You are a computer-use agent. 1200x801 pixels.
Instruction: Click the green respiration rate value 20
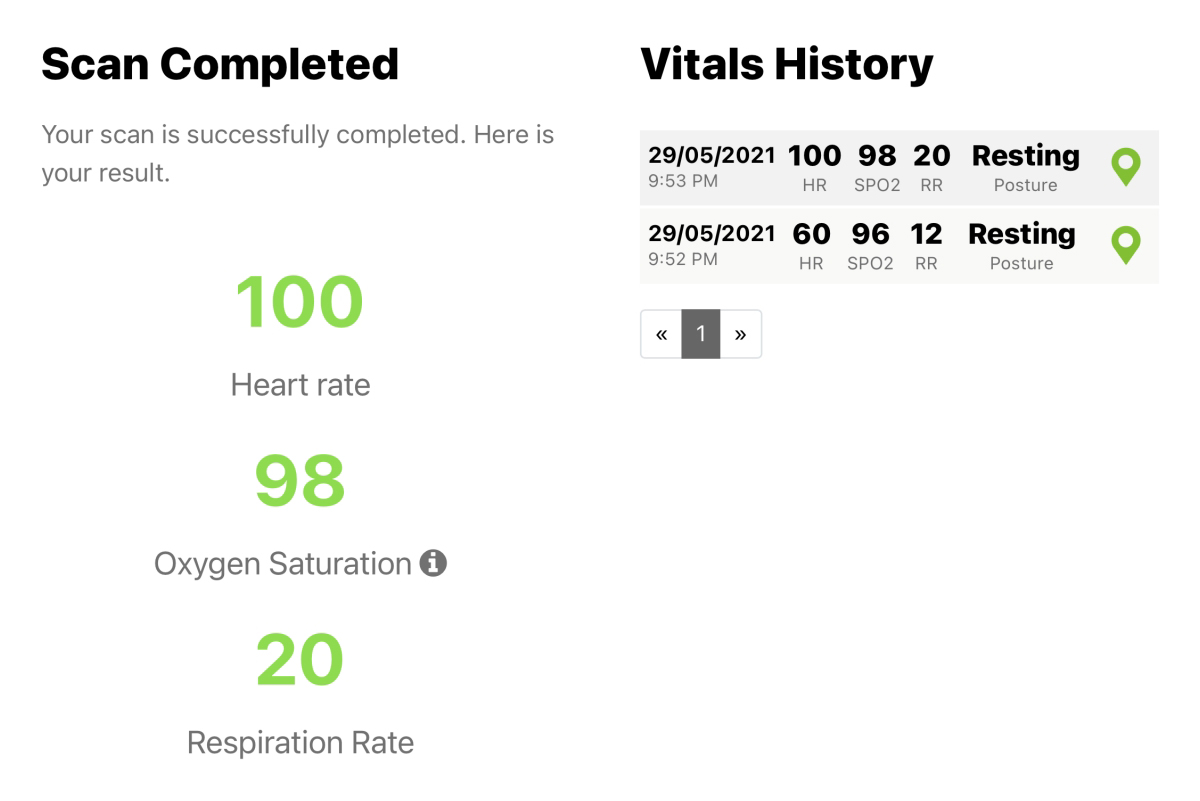coord(299,661)
